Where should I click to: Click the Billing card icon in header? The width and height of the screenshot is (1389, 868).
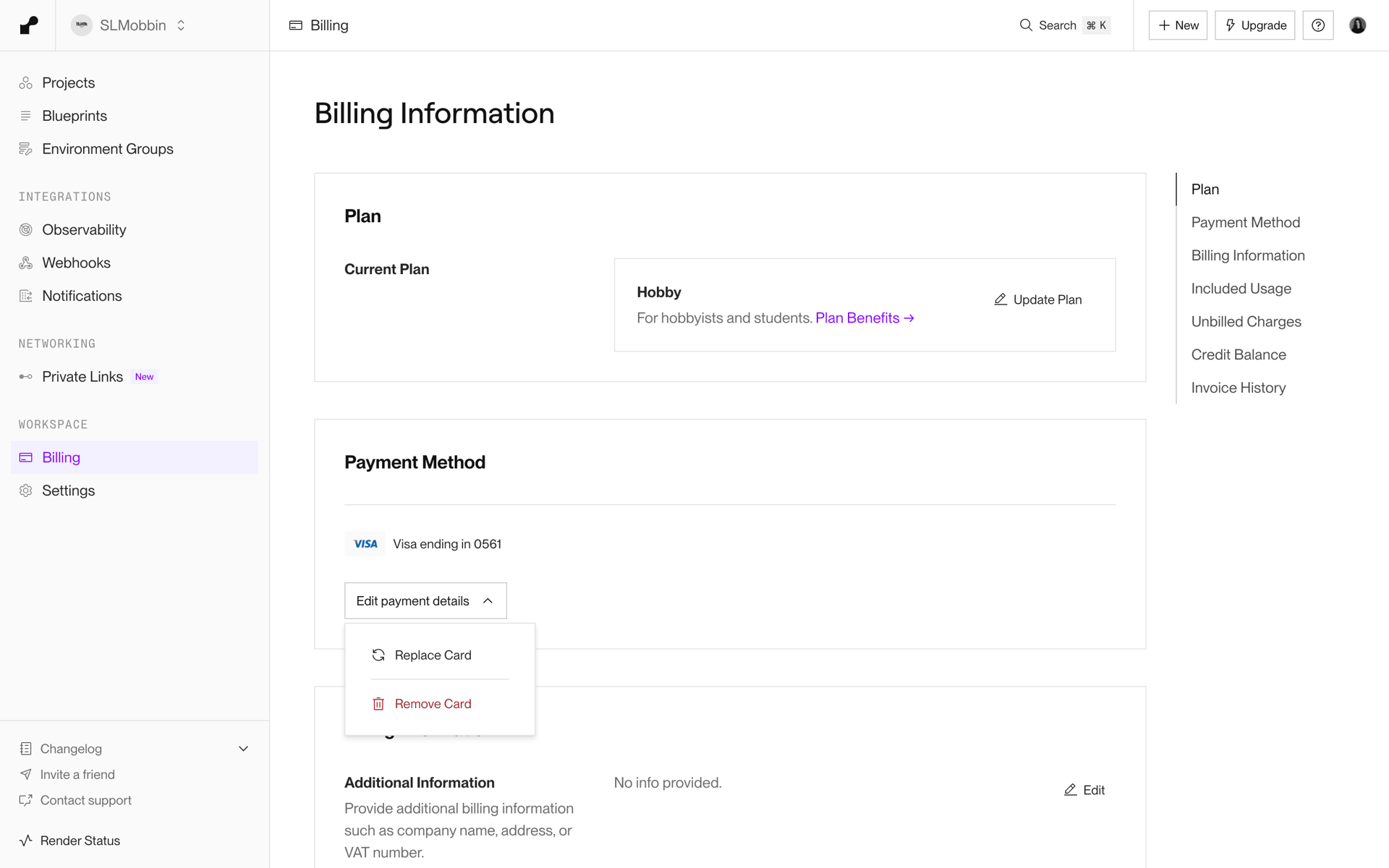295,25
